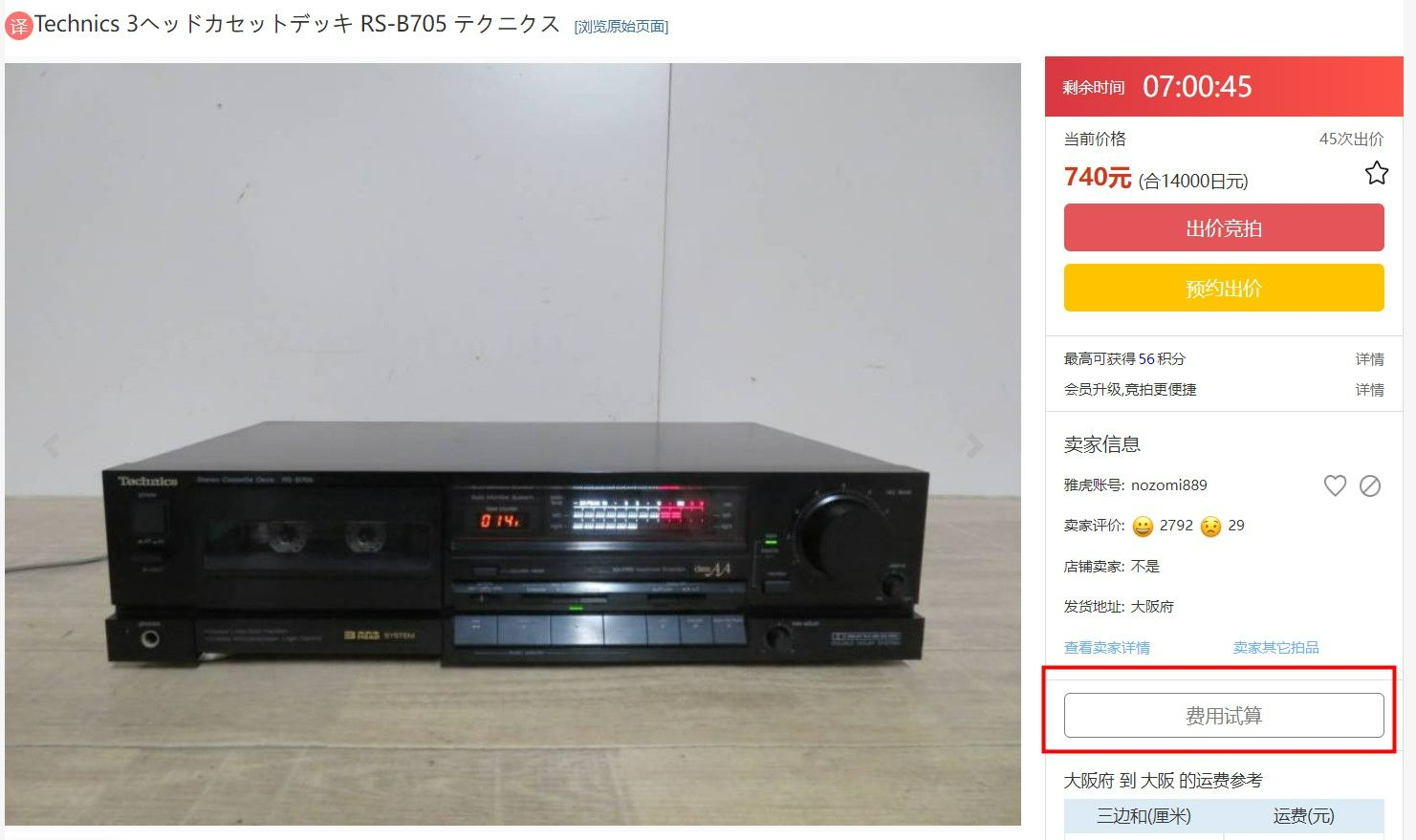Image resolution: width=1416 pixels, height=840 pixels.
Task: Open the 查看卖家详情 link
Action: [1107, 648]
